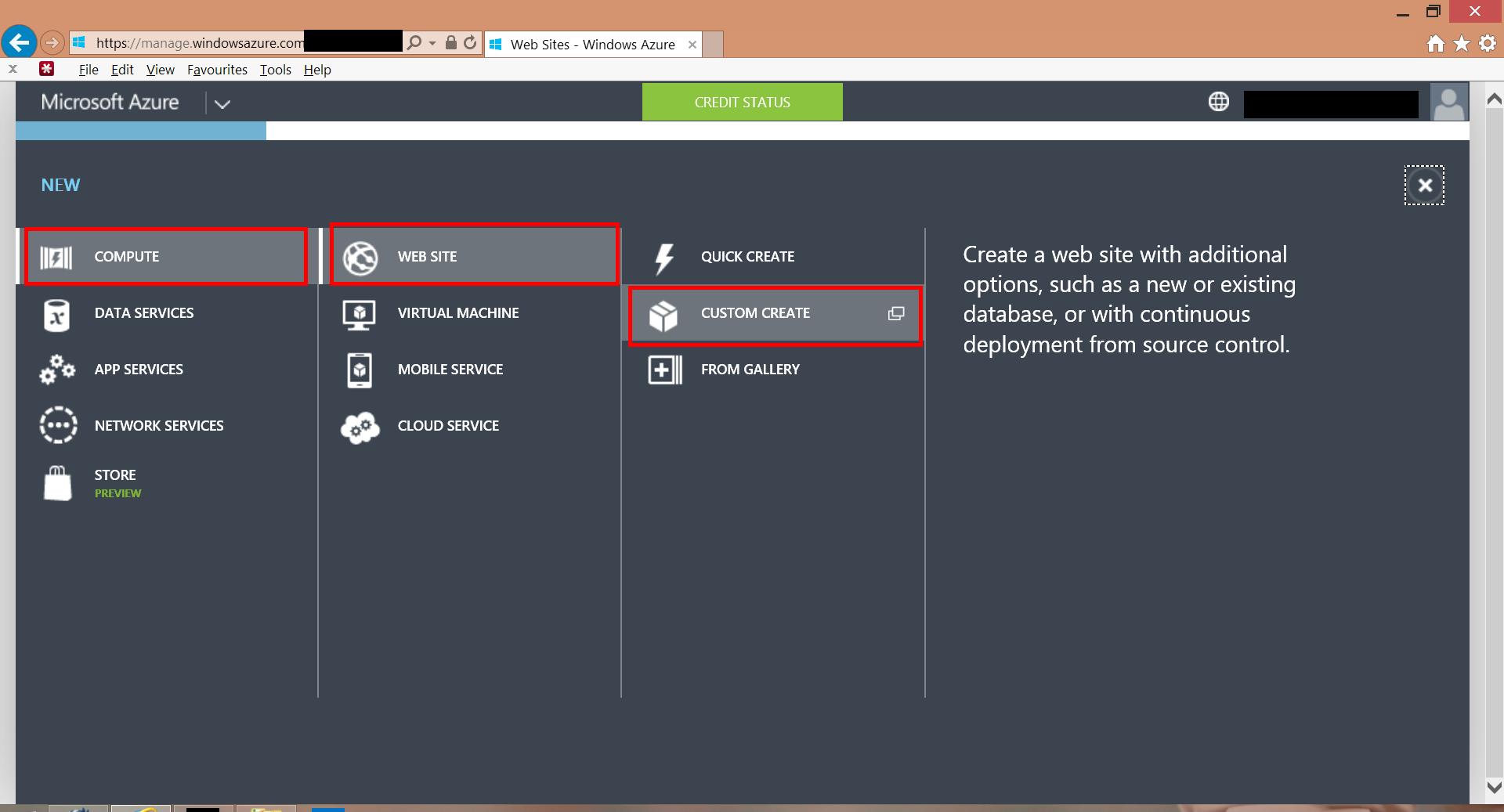Expand the Microsoft Azure header chevron
The height and width of the screenshot is (812, 1504).
[222, 103]
